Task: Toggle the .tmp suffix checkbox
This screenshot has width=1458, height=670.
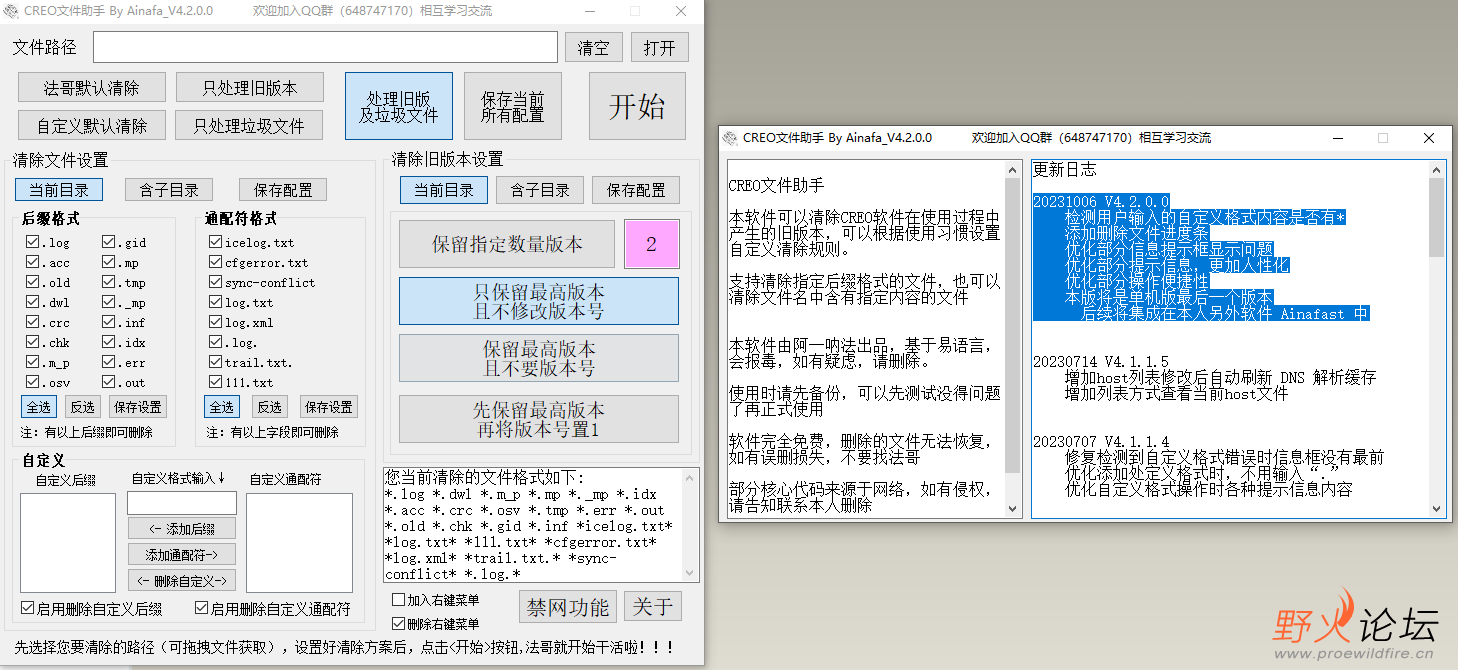Action: [109, 282]
